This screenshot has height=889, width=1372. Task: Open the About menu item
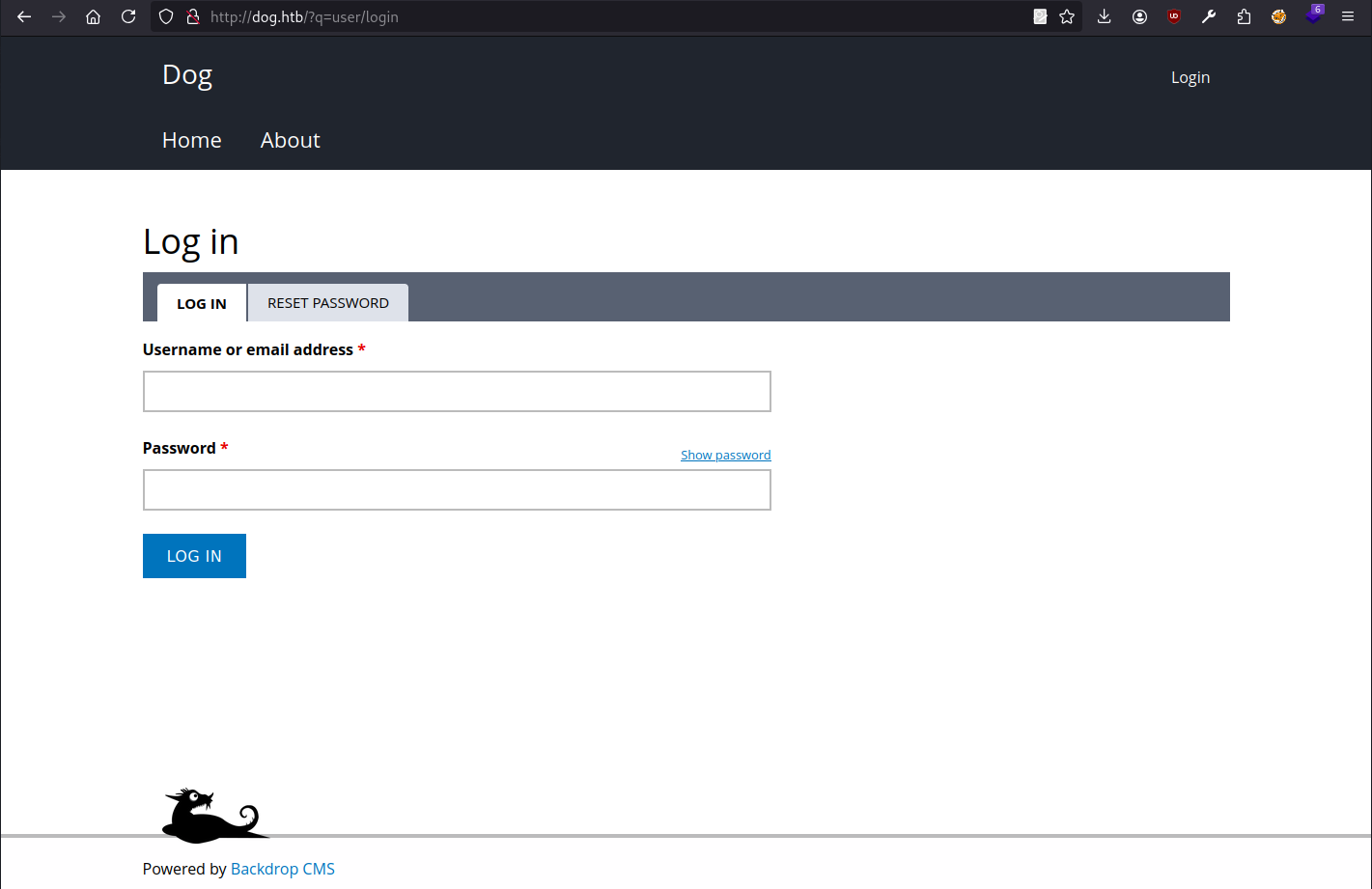290,140
